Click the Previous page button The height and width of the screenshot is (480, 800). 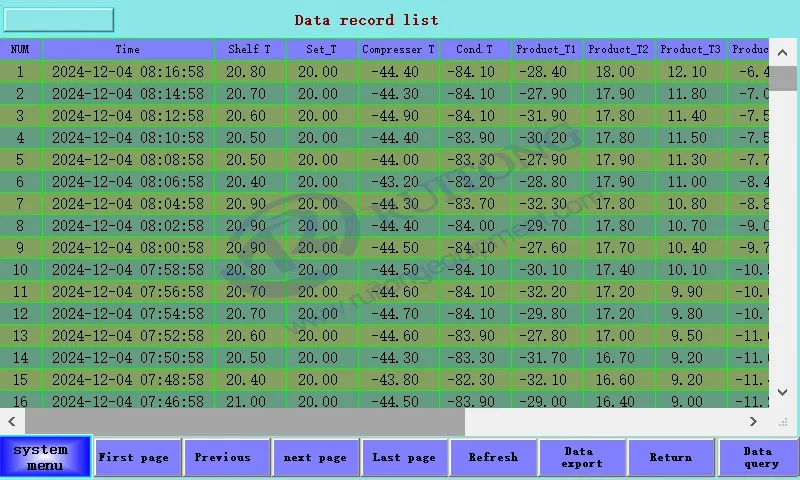223,457
